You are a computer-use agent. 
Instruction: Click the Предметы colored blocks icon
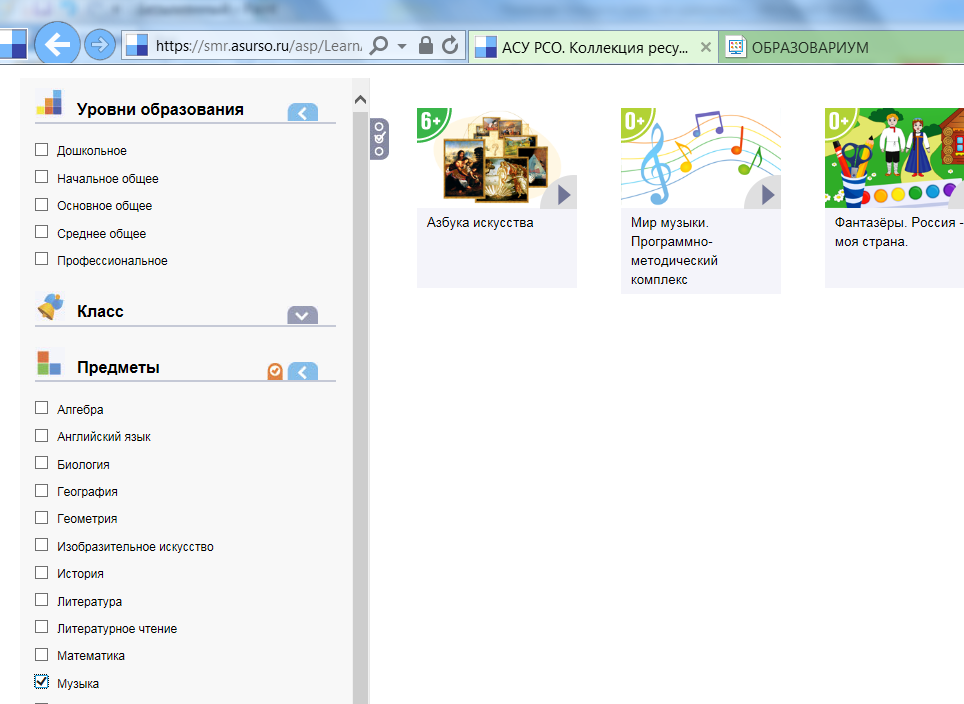pos(49,362)
